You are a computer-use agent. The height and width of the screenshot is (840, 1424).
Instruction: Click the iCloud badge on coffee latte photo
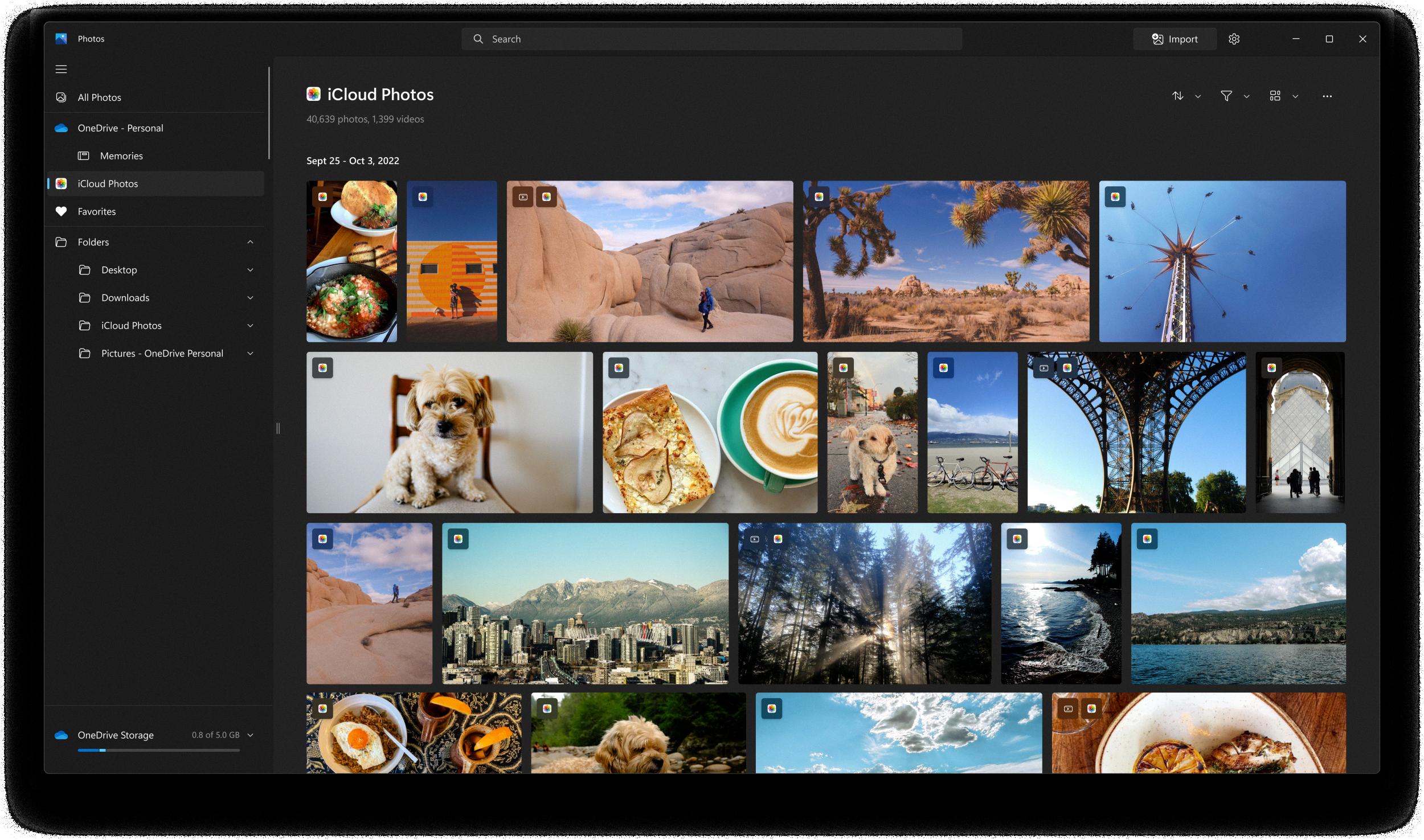point(619,368)
